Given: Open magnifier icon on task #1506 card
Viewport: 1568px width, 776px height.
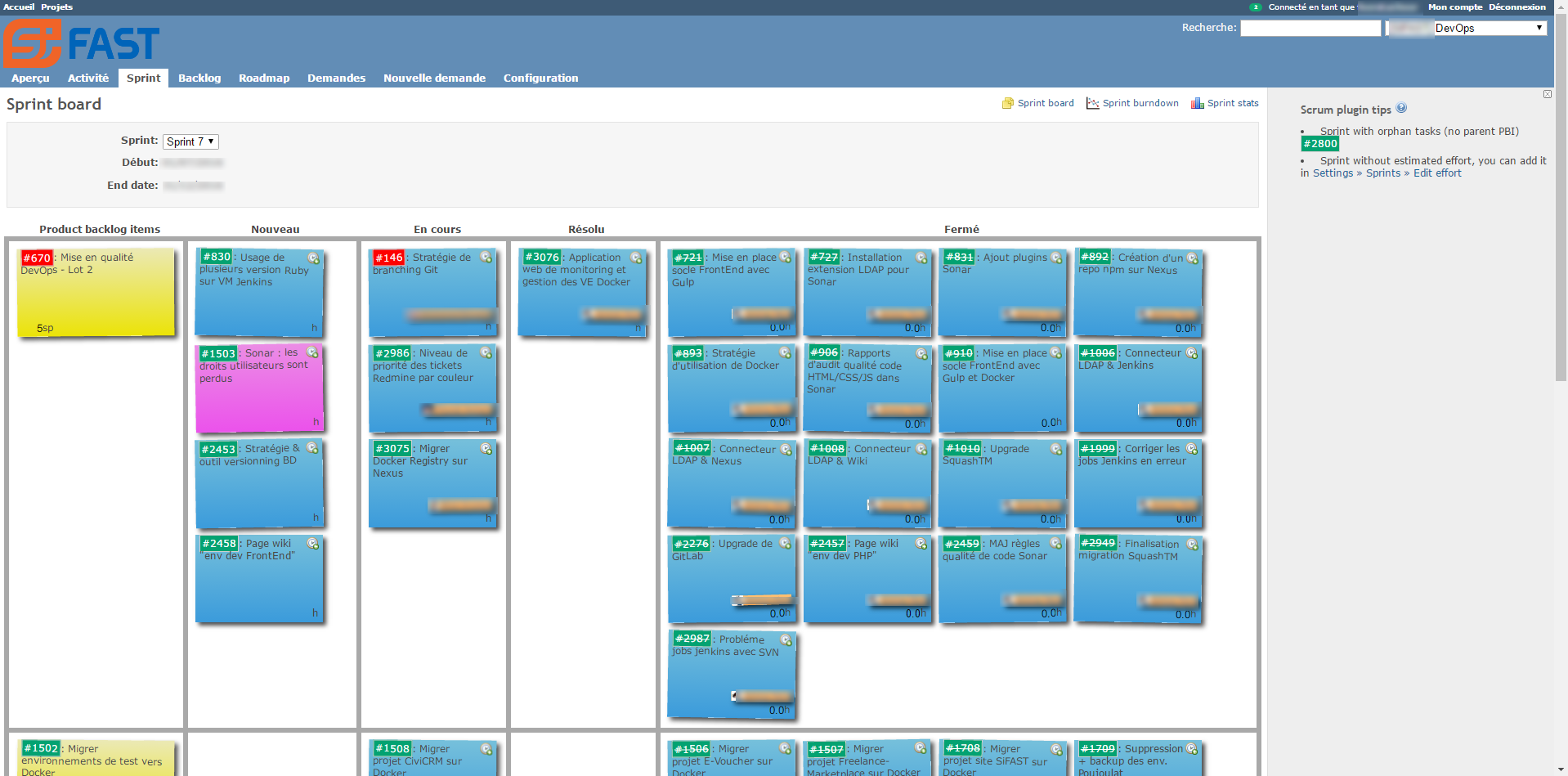Looking at the screenshot, I should click(x=786, y=748).
